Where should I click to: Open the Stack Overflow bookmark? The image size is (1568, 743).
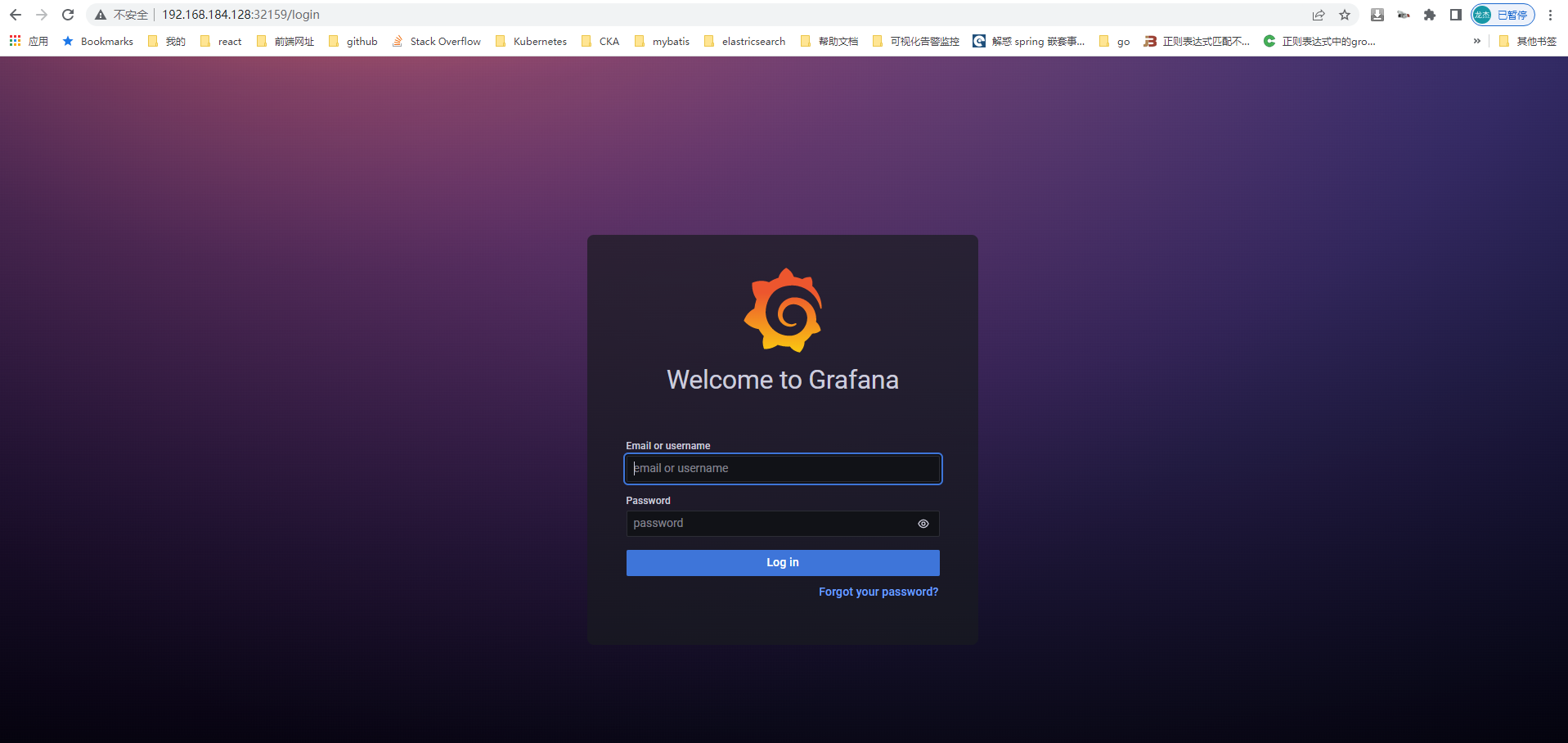(x=436, y=41)
